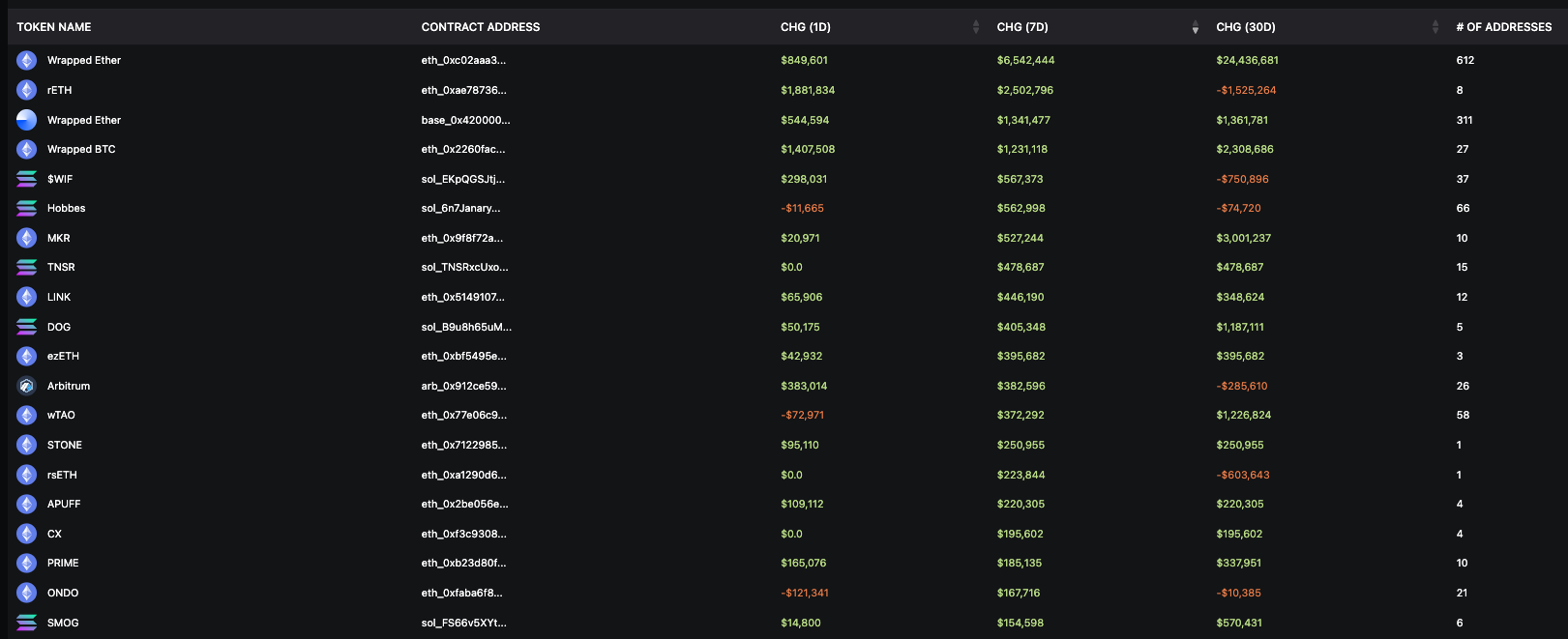This screenshot has width=1568, height=639.
Task: Click the -$603,643 30D change for rsETH
Action: click(1243, 475)
